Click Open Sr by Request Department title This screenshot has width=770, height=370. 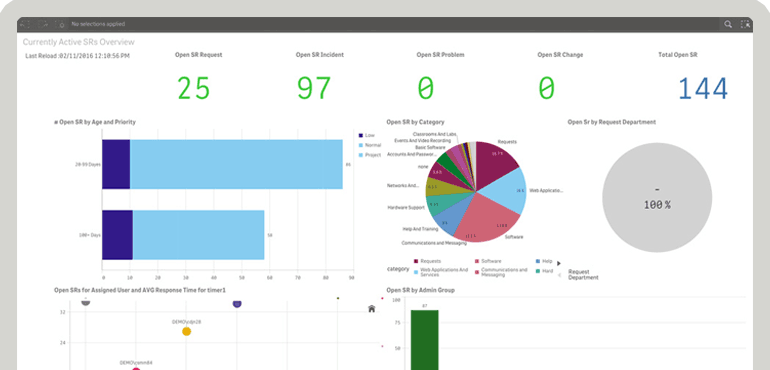[612, 122]
